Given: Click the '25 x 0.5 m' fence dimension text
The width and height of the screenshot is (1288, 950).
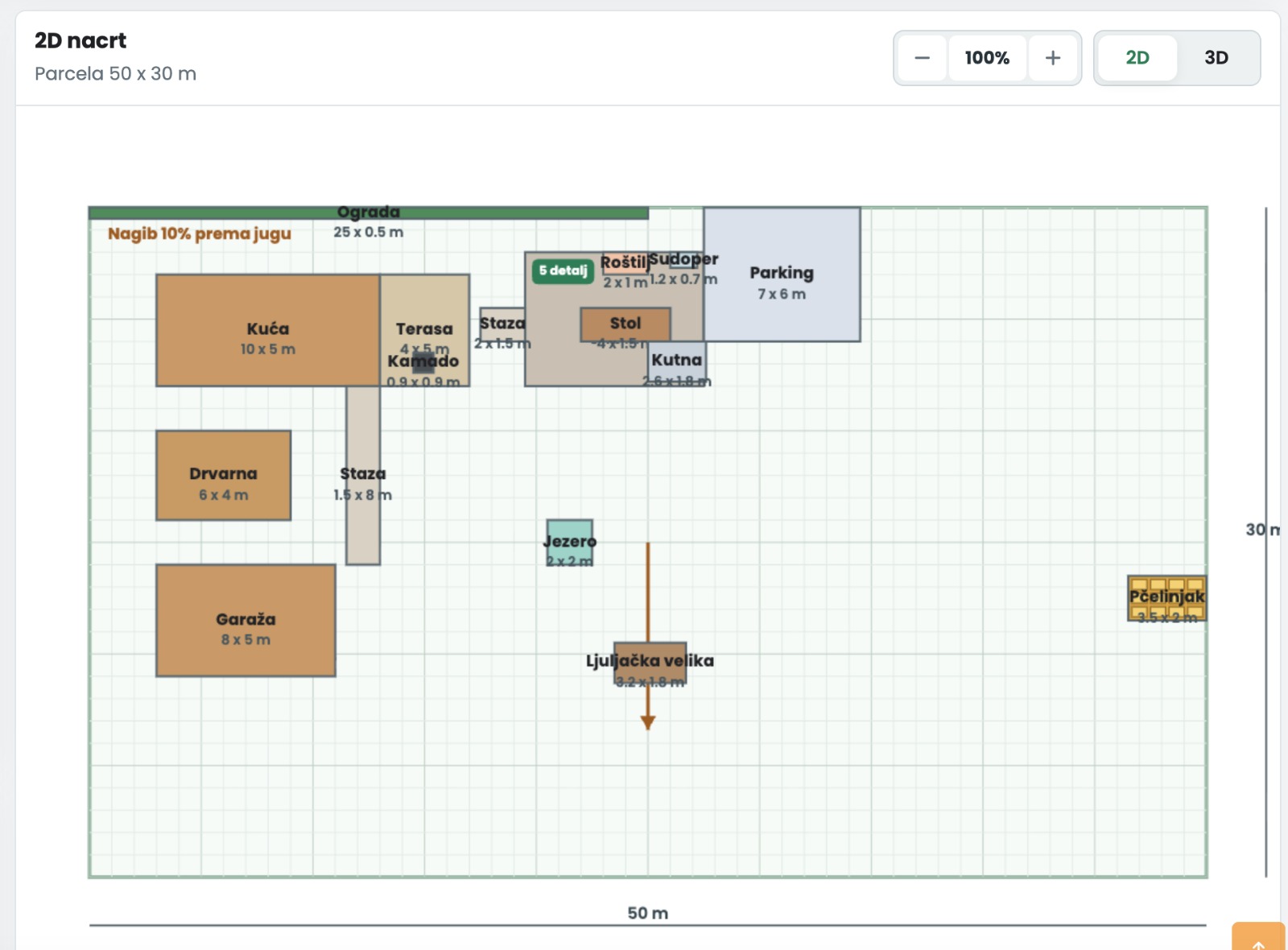Looking at the screenshot, I should pos(369,232).
